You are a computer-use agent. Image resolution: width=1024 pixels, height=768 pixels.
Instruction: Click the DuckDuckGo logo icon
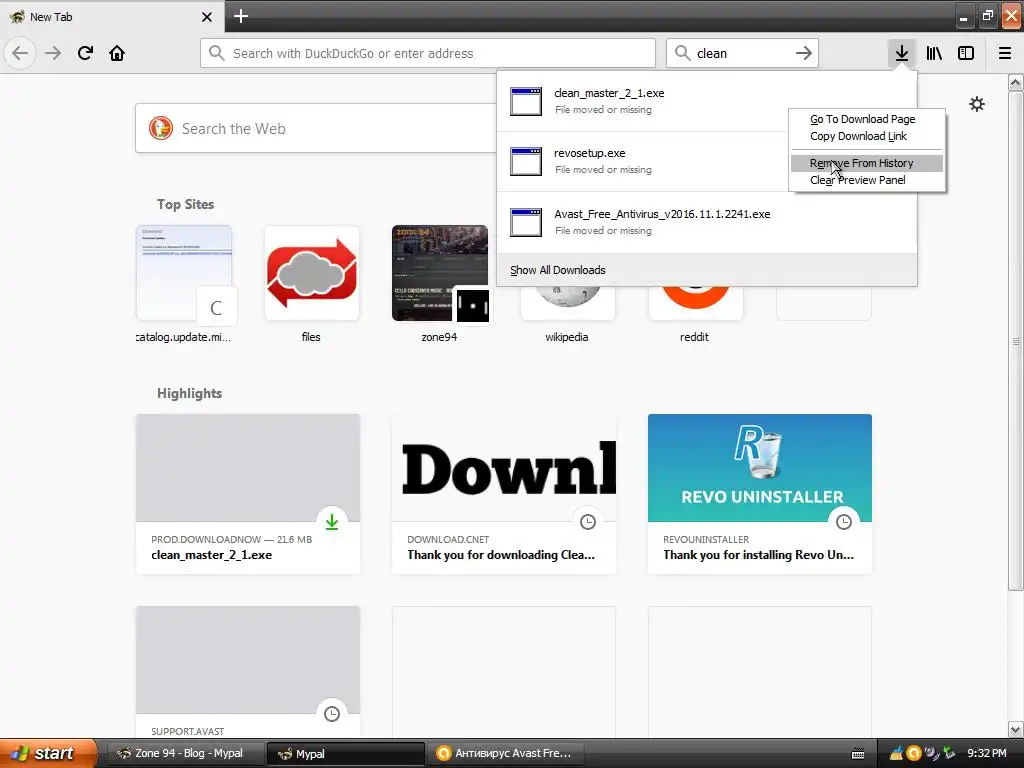tap(161, 128)
